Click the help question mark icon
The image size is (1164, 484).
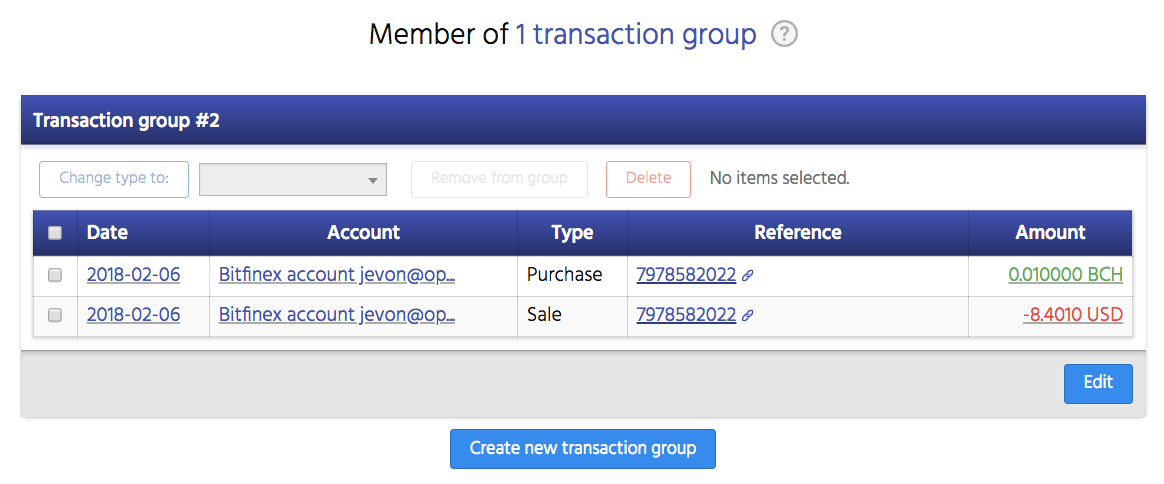(x=785, y=35)
